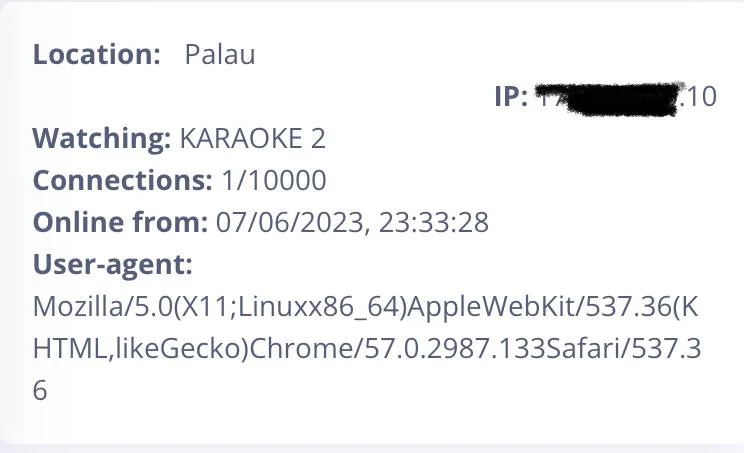This screenshot has width=744, height=453.
Task: Click the Location label
Action: [x=97, y=54]
